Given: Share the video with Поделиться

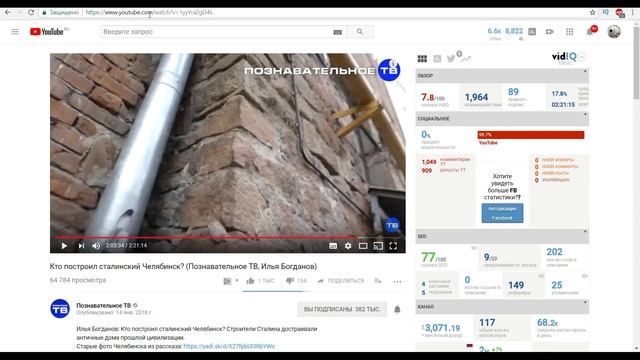Looking at the screenshot, I should pyautogui.click(x=341, y=281).
